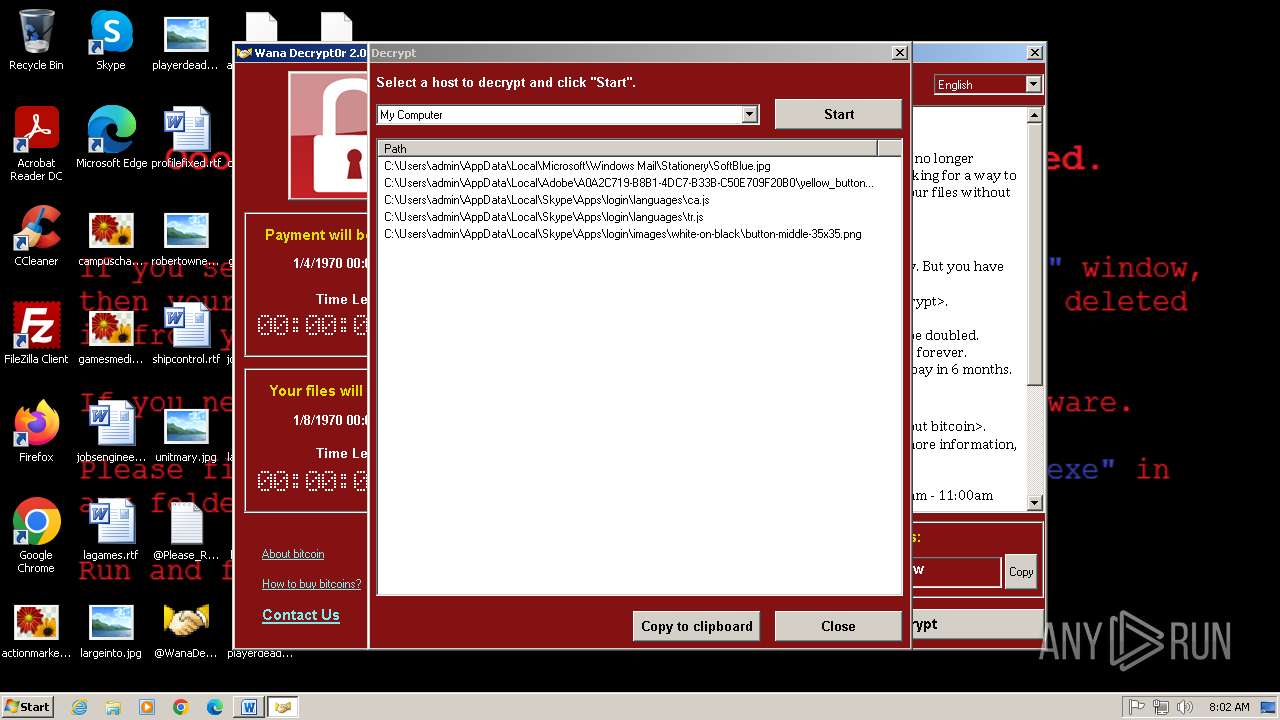Click Start to begin decryption
The height and width of the screenshot is (720, 1280).
[838, 114]
